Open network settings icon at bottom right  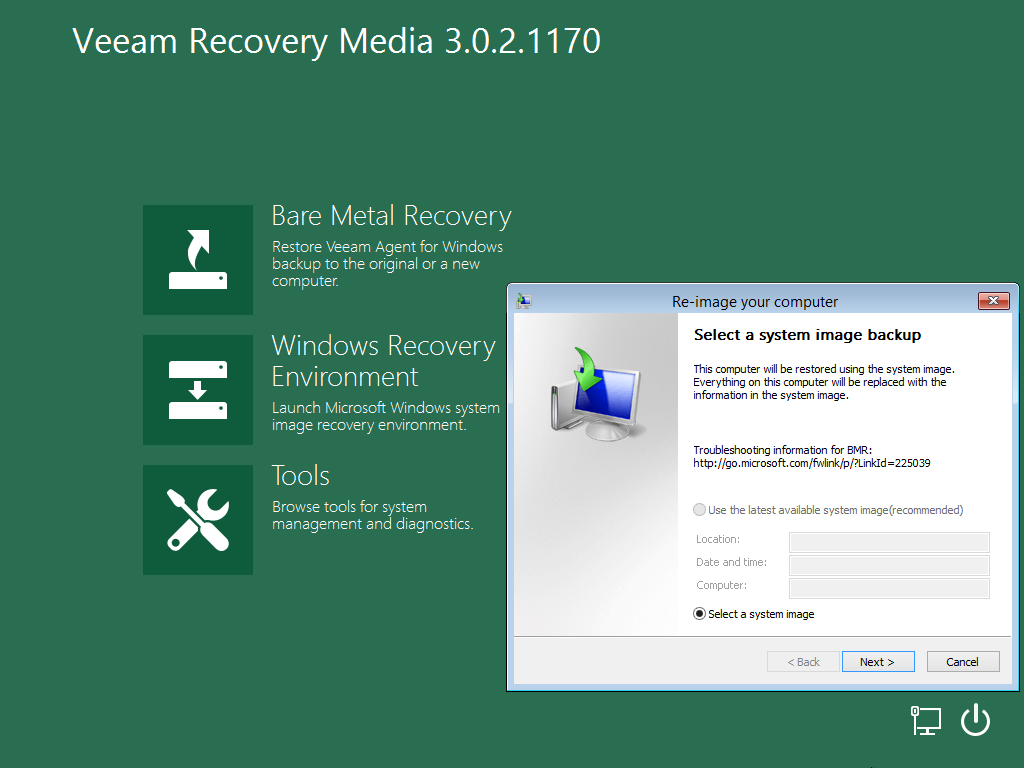[x=926, y=720]
